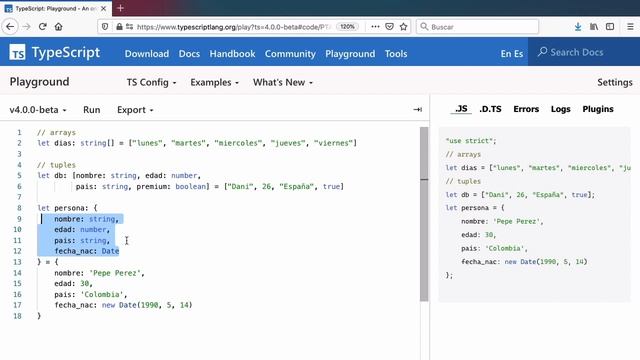Screen dimensions: 640x360
Task: Click "nombre: 'Pepe Perez'," on line 14
Action: pyautogui.click(x=99, y=273)
